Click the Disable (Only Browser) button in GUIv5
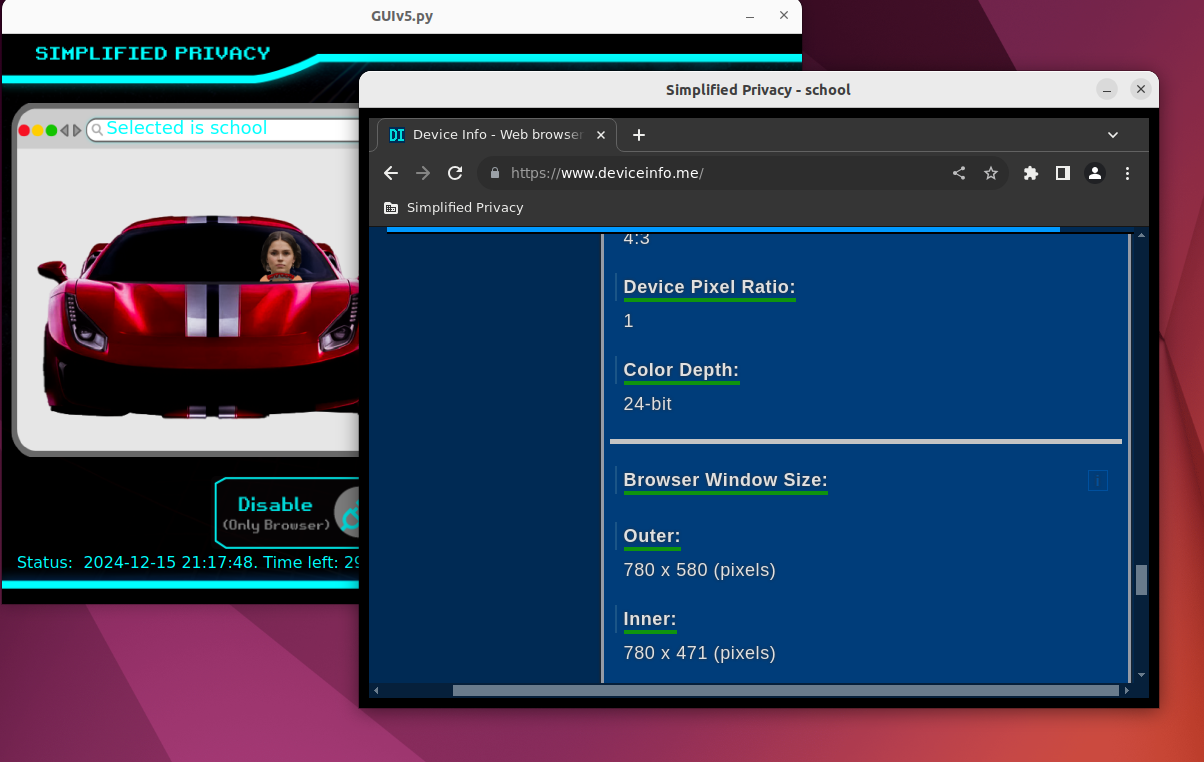 (x=287, y=512)
